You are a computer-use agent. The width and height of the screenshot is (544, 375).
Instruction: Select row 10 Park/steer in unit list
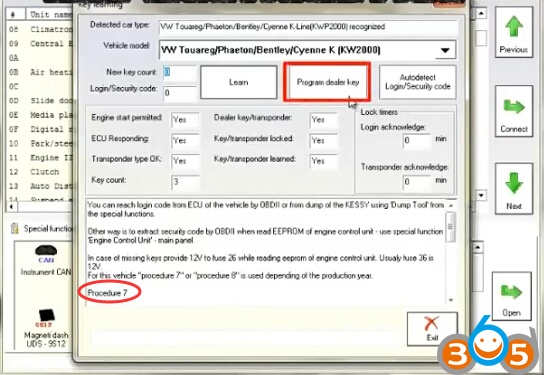(40, 143)
